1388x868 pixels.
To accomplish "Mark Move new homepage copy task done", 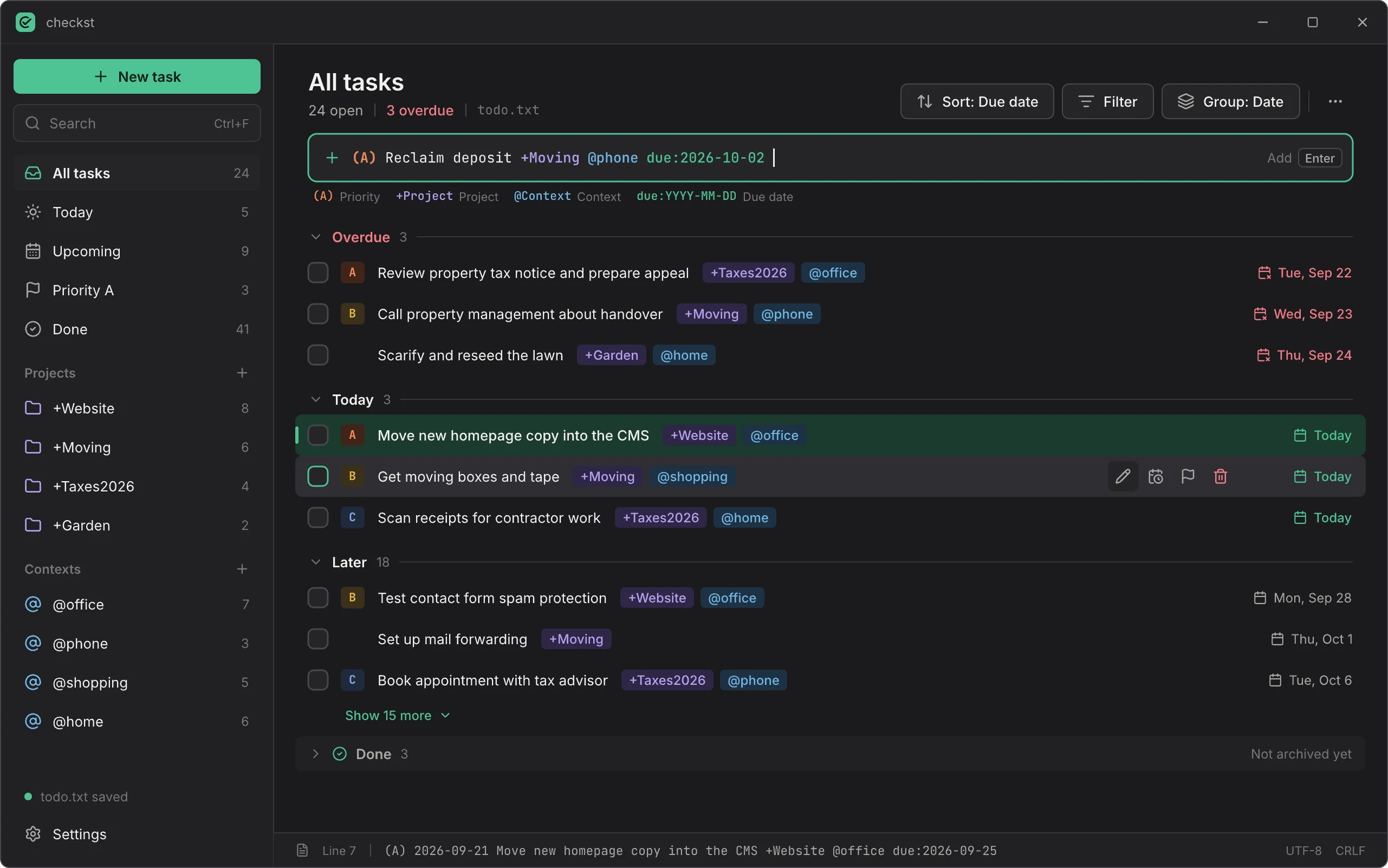I will 317,435.
